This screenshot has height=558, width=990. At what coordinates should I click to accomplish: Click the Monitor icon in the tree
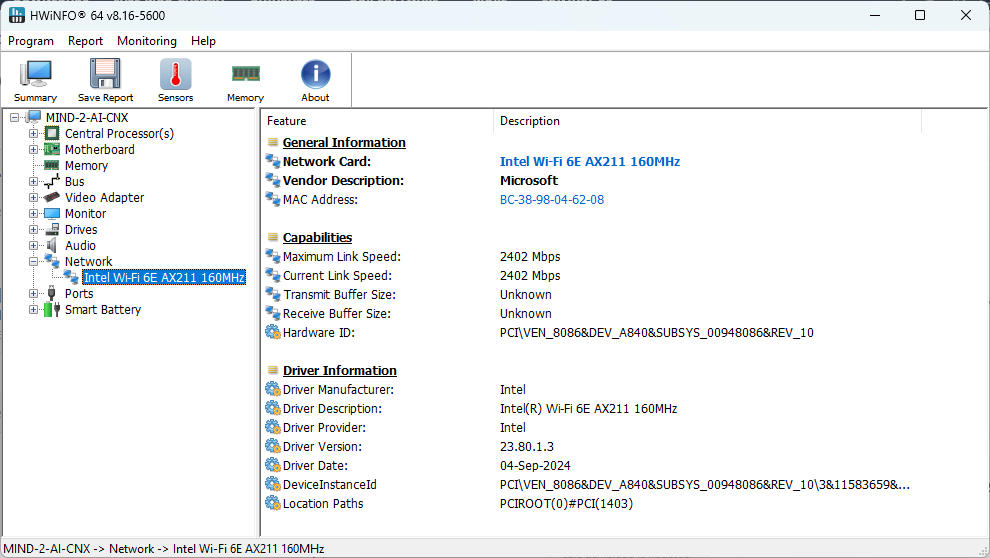(x=52, y=213)
